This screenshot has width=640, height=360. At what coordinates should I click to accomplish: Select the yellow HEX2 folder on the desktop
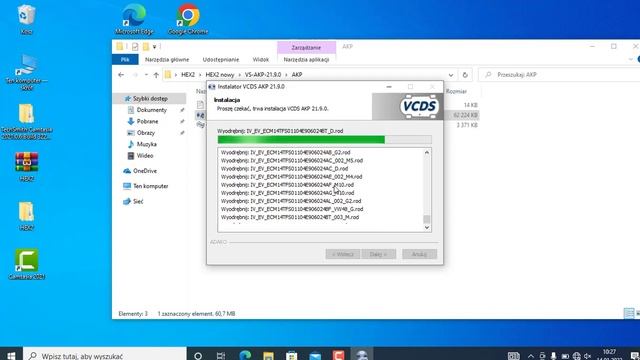pos(26,216)
